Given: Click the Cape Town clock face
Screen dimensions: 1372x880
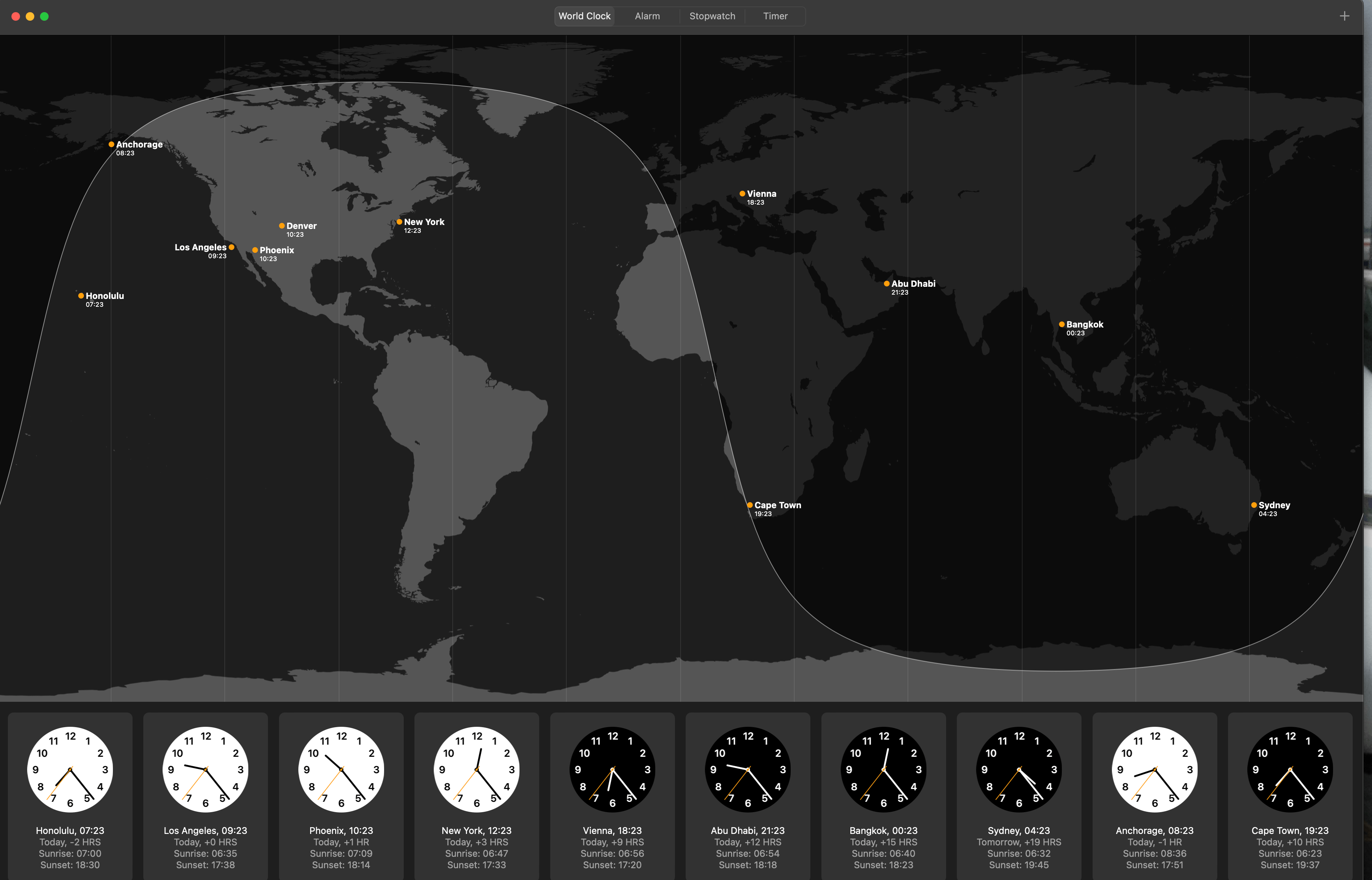Looking at the screenshot, I should click(x=1289, y=770).
